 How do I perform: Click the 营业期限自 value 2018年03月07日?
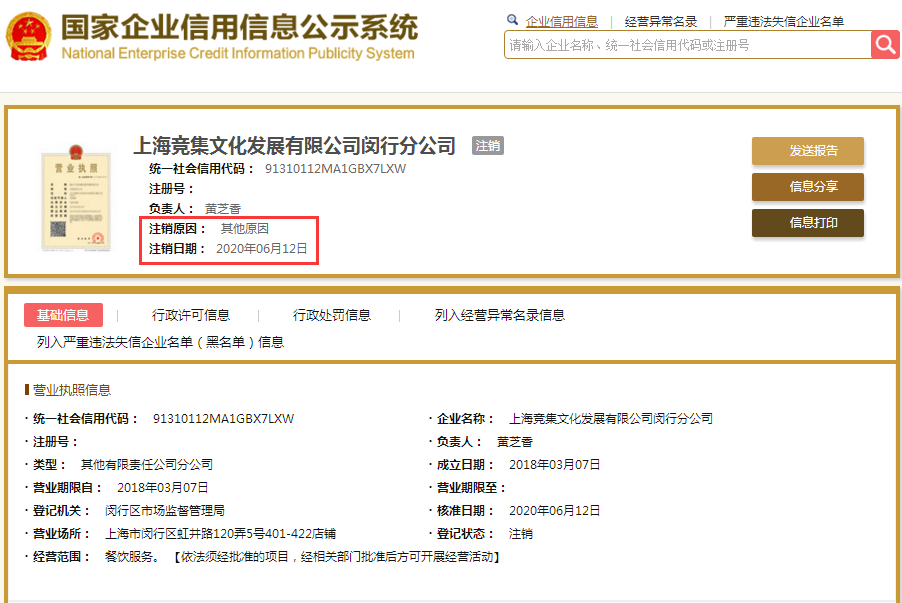point(163,487)
